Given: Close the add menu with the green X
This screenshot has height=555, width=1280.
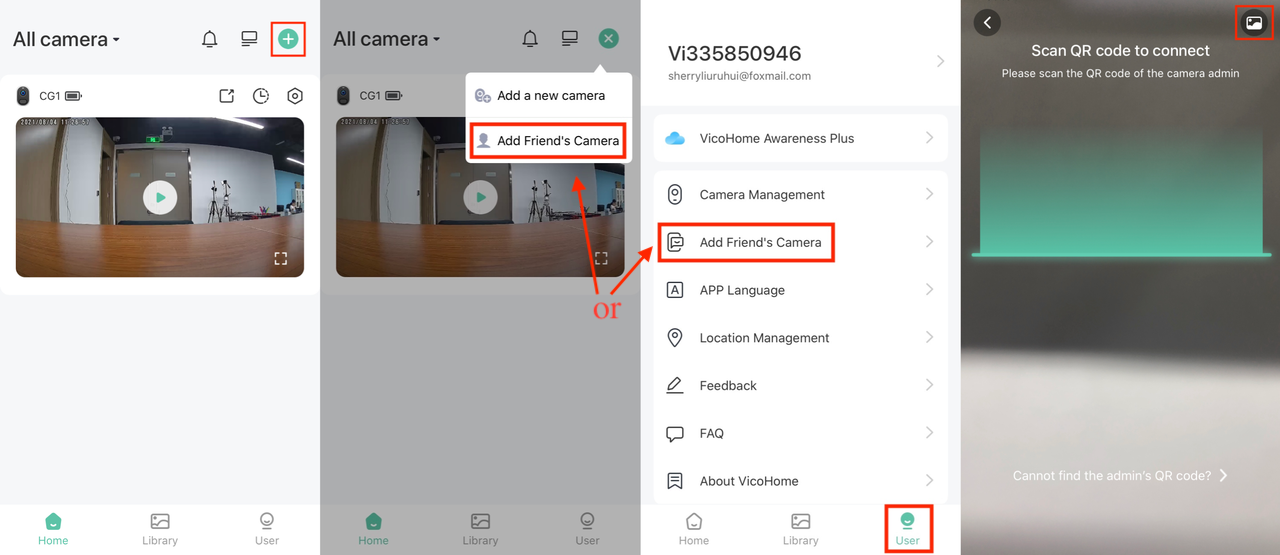Looking at the screenshot, I should [608, 39].
